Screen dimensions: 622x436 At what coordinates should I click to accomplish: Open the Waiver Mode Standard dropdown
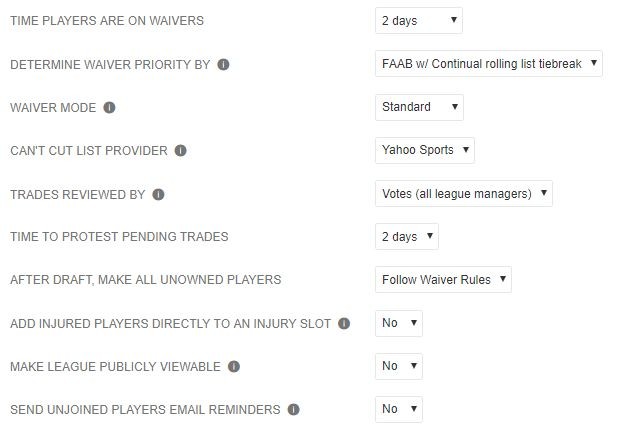419,107
